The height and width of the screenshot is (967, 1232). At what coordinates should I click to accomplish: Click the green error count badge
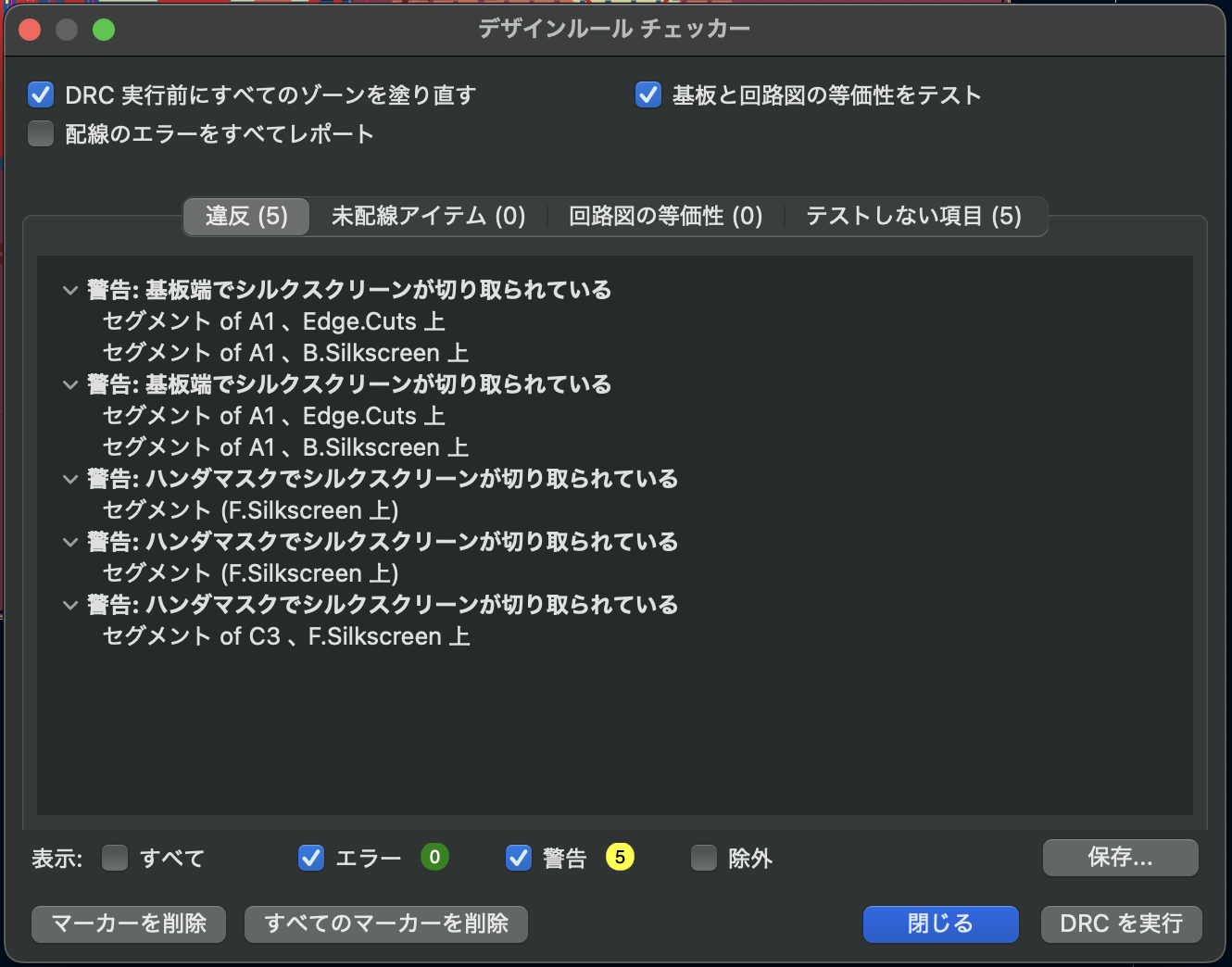[434, 857]
